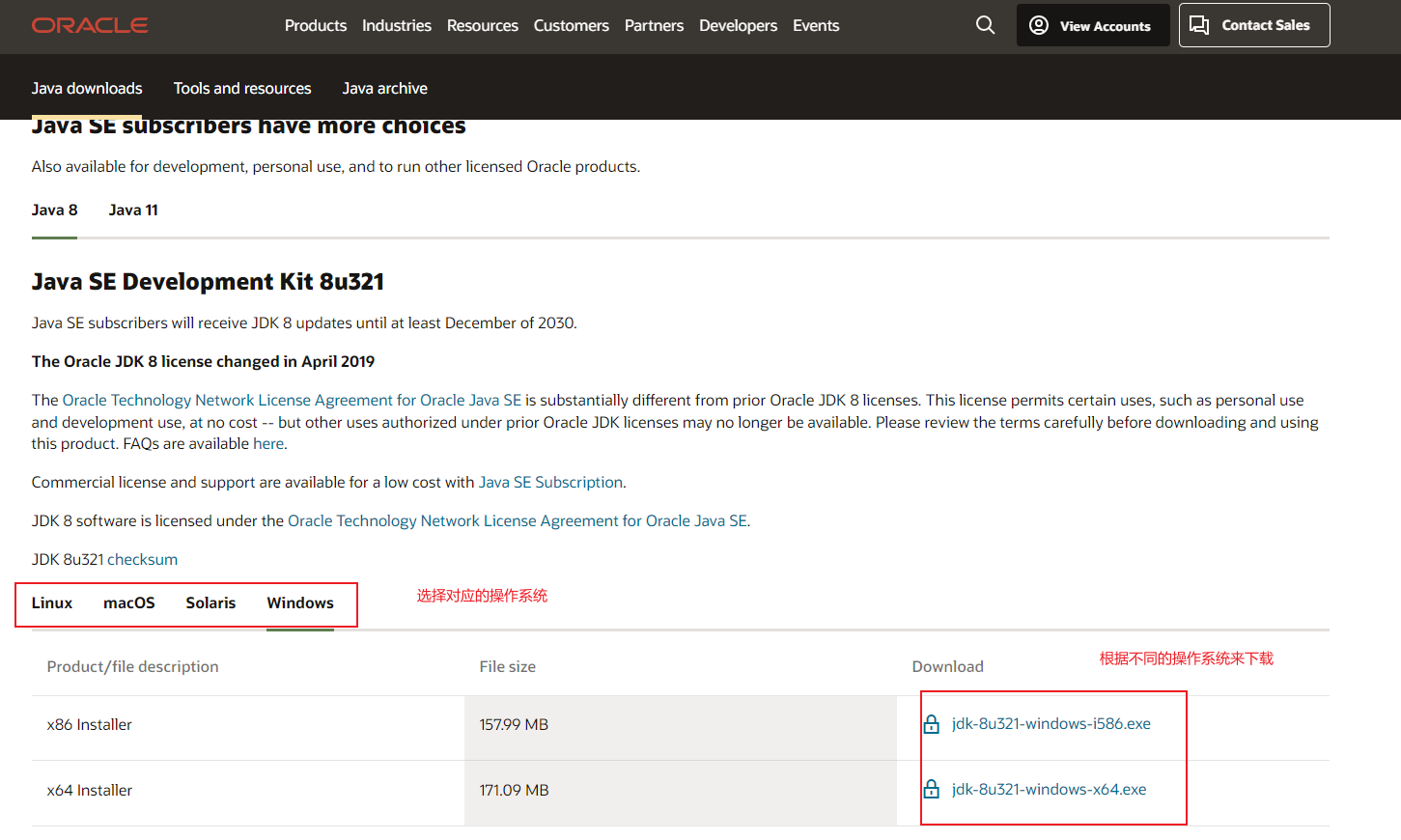This screenshot has width=1401, height=840.
Task: Open the Industries menu
Action: [x=396, y=25]
